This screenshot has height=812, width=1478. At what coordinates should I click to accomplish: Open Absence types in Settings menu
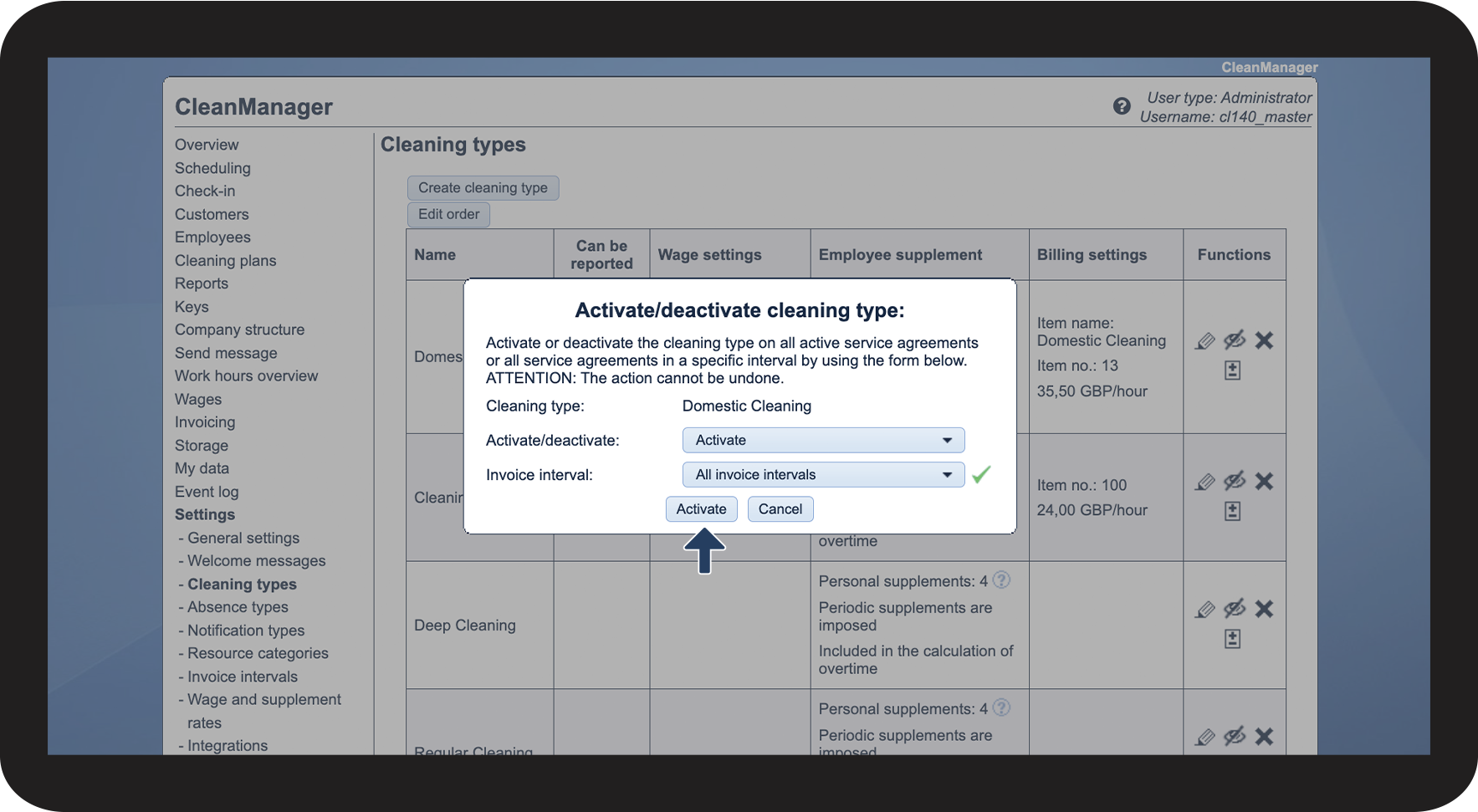[x=238, y=607]
